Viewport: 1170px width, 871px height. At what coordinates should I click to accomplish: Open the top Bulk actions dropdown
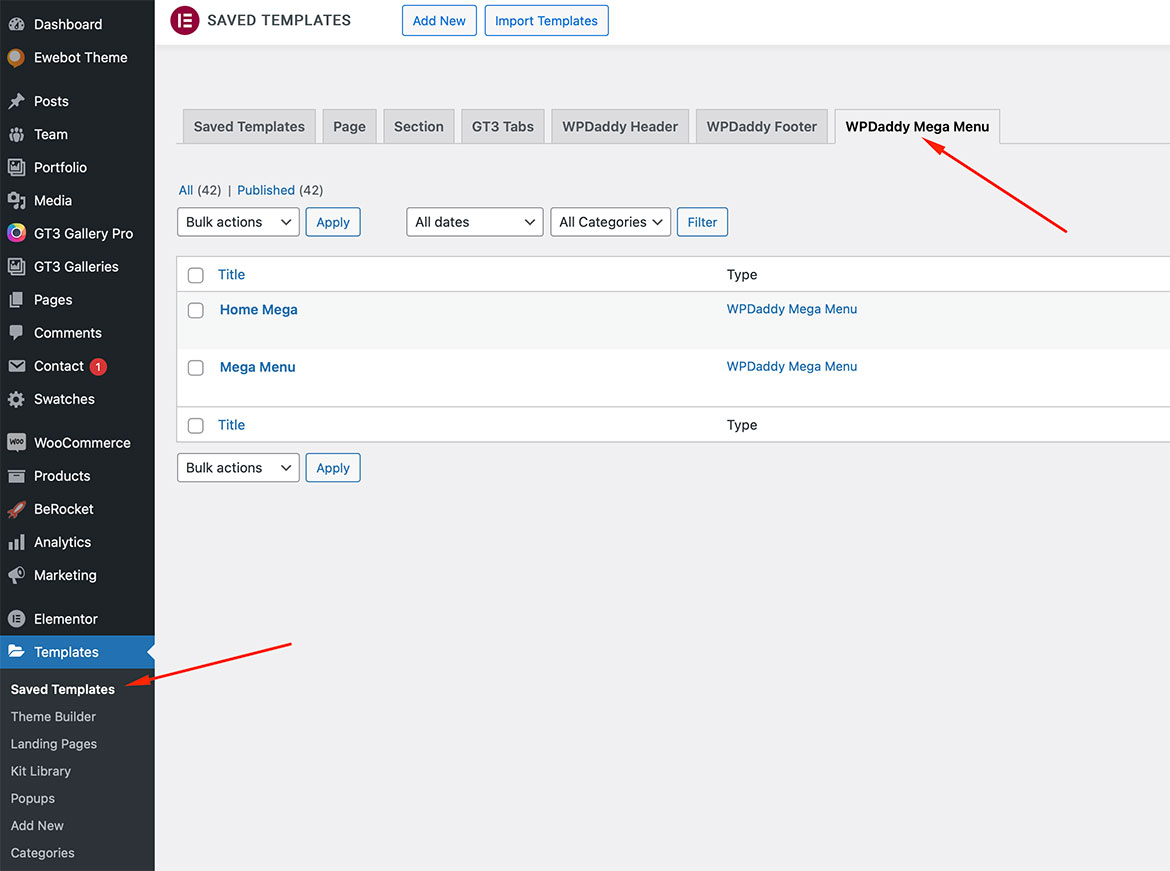238,222
